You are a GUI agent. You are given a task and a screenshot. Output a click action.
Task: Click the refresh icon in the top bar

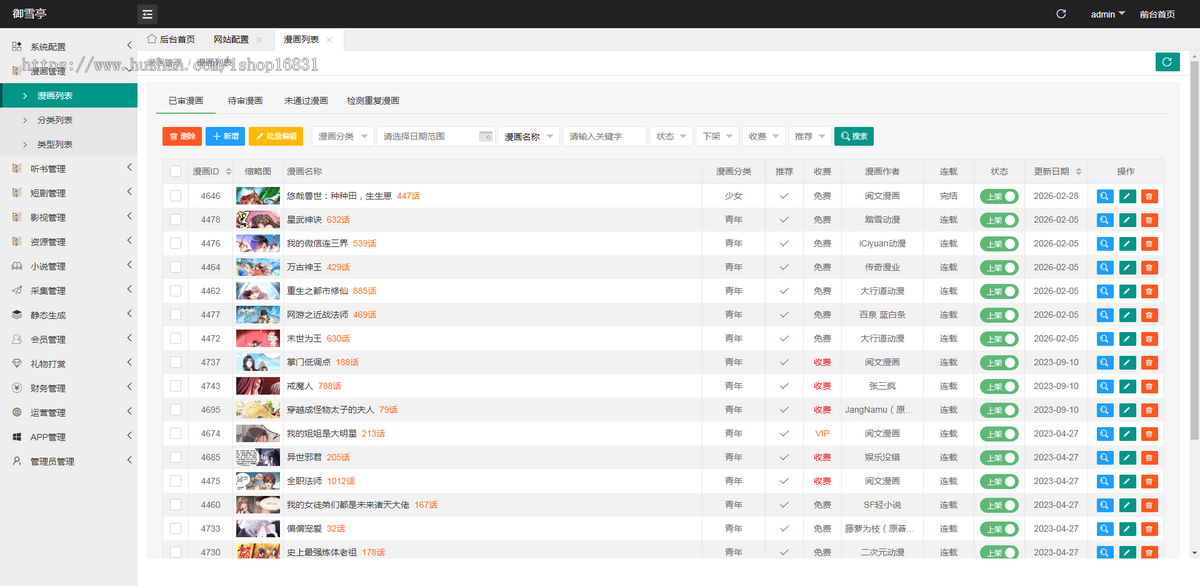[x=1061, y=14]
